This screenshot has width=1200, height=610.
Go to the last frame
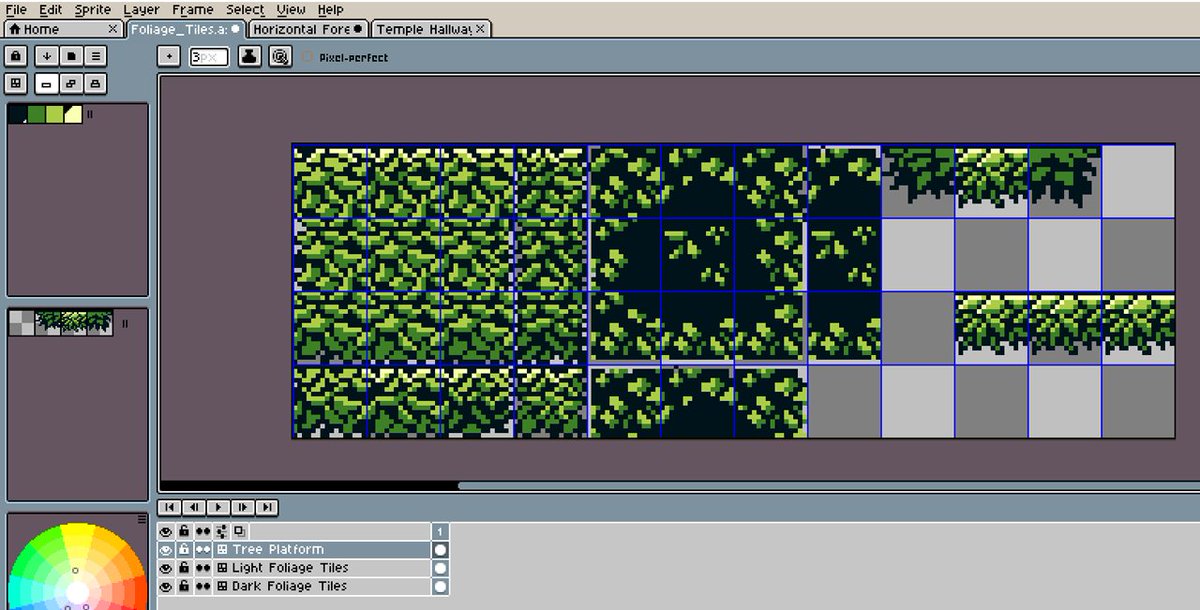(x=266, y=507)
